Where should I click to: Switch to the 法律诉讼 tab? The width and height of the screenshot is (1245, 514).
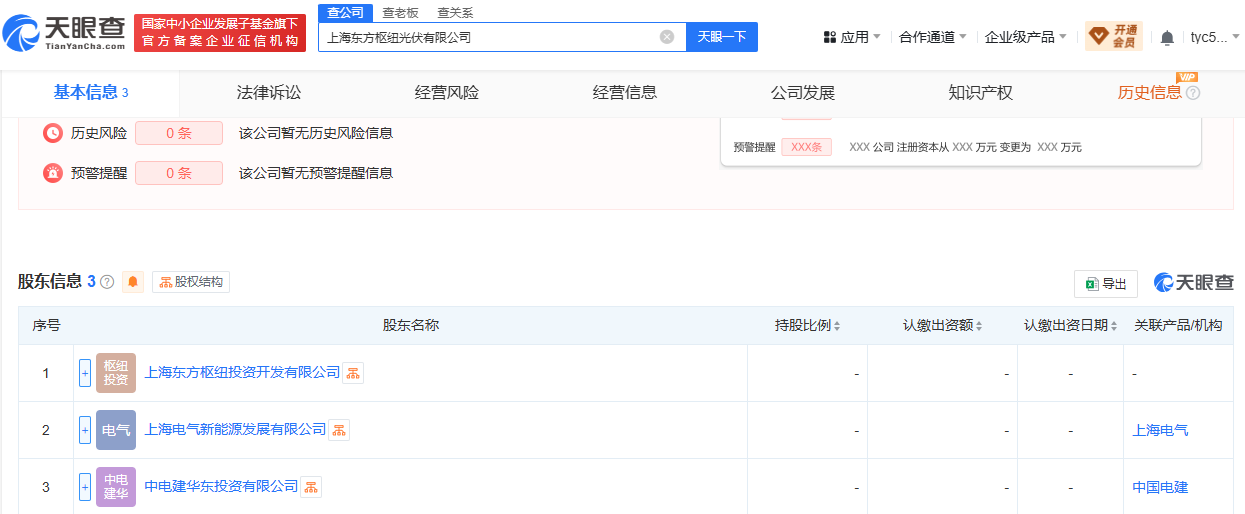[268, 93]
